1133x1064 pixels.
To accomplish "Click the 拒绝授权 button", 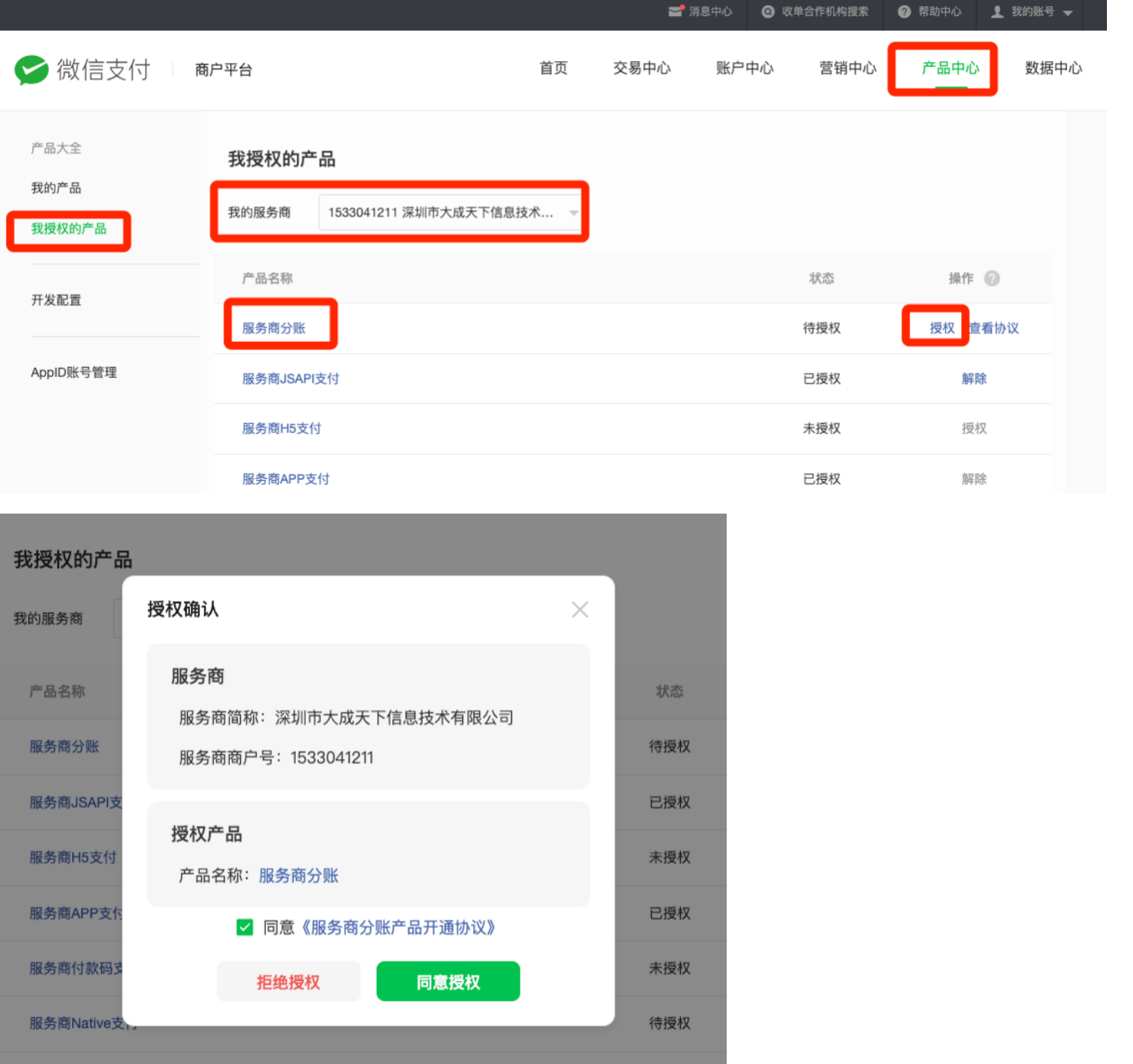I will pos(288,981).
